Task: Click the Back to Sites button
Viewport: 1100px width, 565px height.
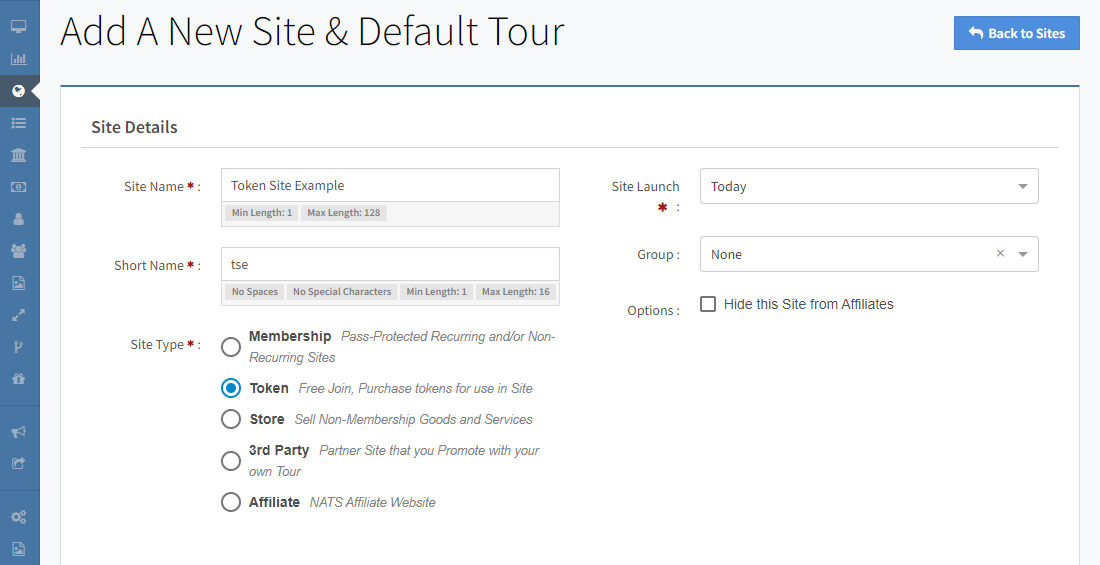Action: (x=1016, y=33)
